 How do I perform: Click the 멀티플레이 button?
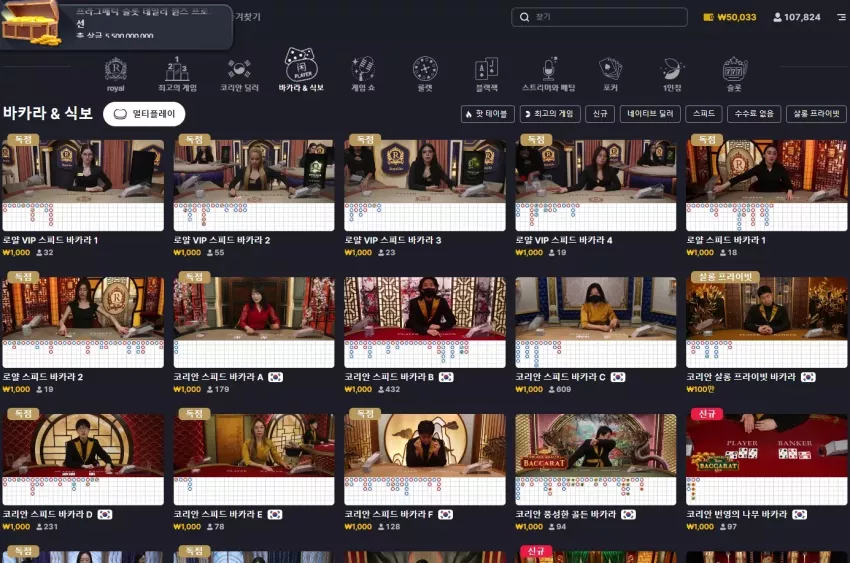coord(144,114)
